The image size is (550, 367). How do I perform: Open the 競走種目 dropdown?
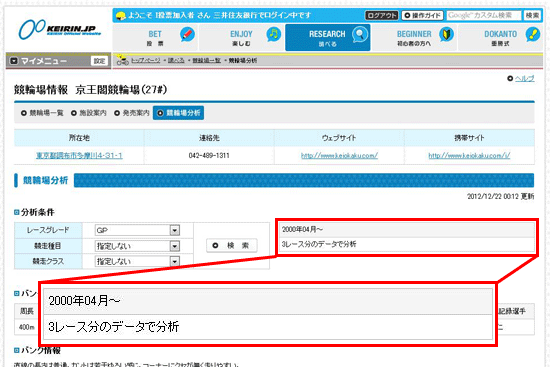point(137,246)
